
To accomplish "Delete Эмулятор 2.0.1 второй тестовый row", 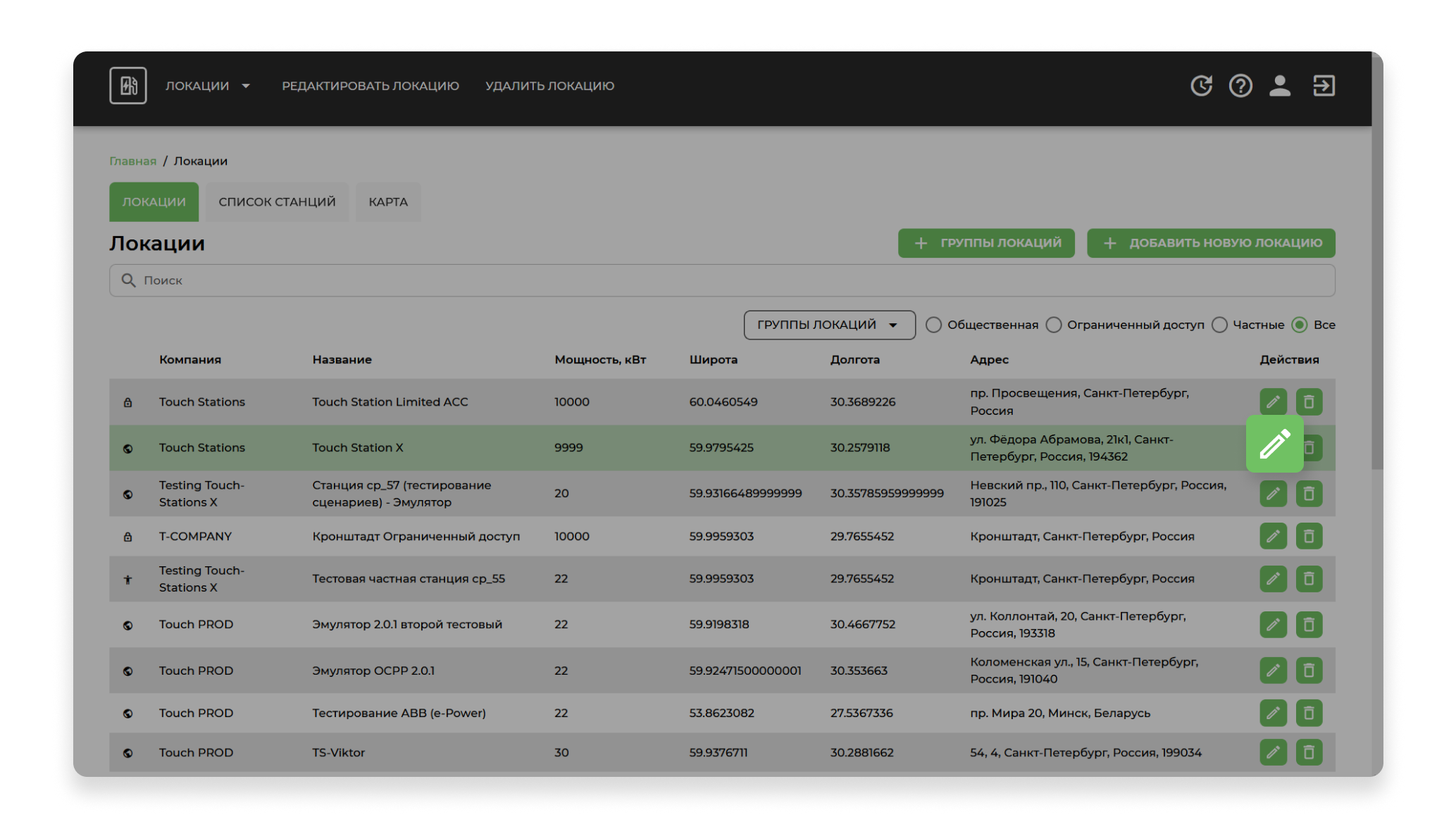I will [1309, 624].
